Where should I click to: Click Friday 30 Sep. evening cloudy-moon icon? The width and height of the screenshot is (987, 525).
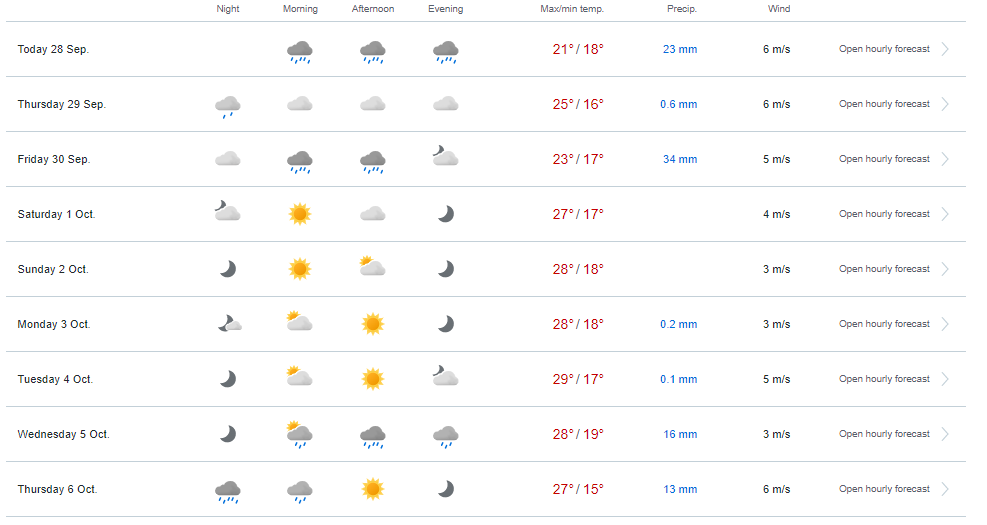[445, 155]
